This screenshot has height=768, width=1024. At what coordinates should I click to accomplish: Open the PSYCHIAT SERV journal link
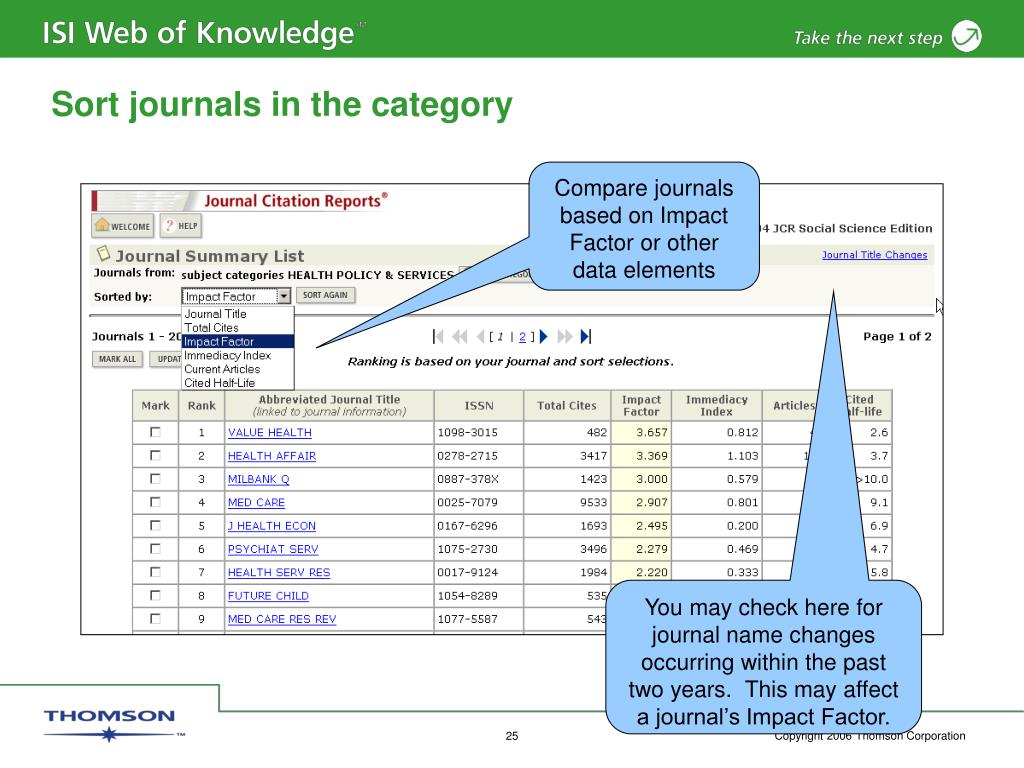point(273,549)
